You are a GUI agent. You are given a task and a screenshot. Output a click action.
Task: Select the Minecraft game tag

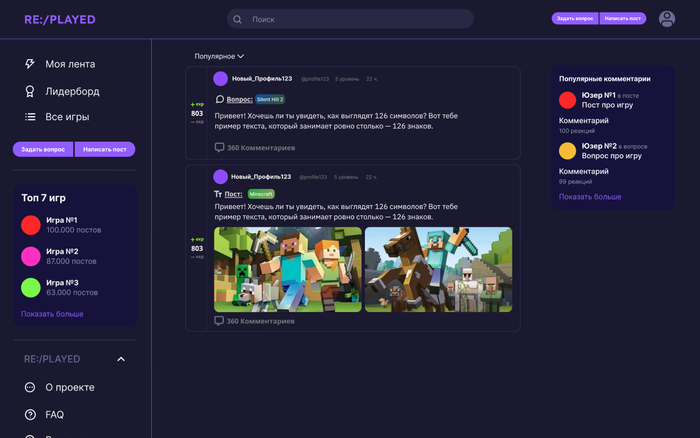261,194
